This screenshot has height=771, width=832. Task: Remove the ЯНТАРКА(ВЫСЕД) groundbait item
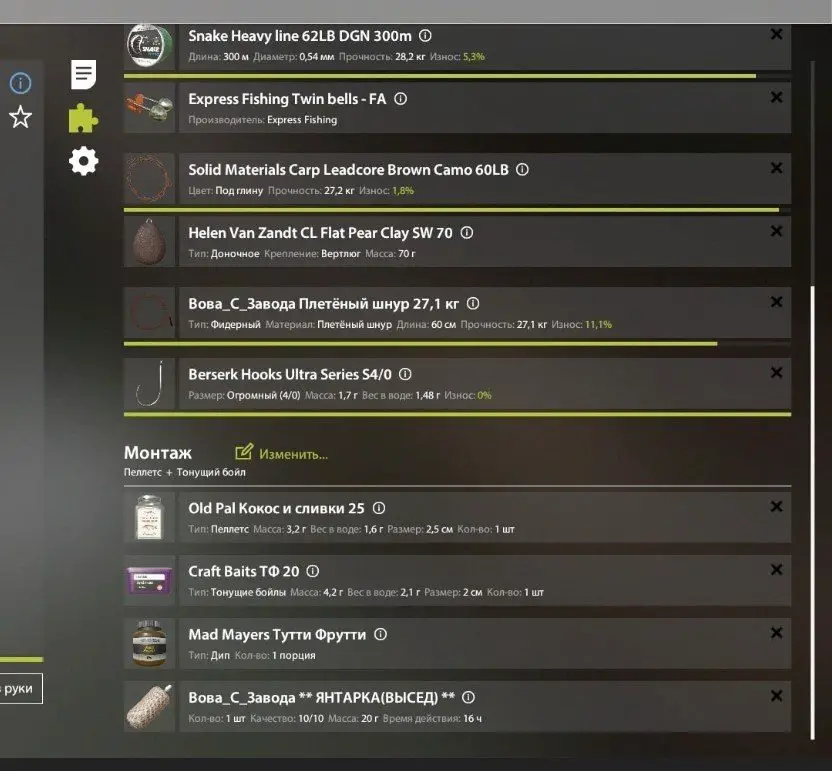776,696
